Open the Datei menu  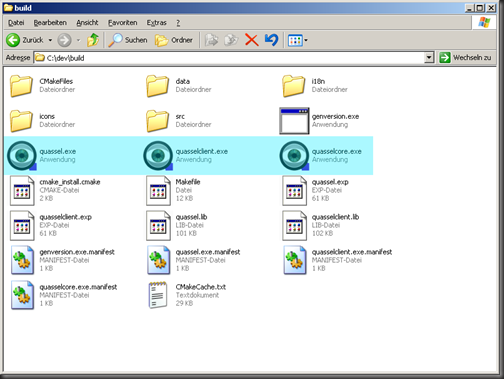point(16,23)
